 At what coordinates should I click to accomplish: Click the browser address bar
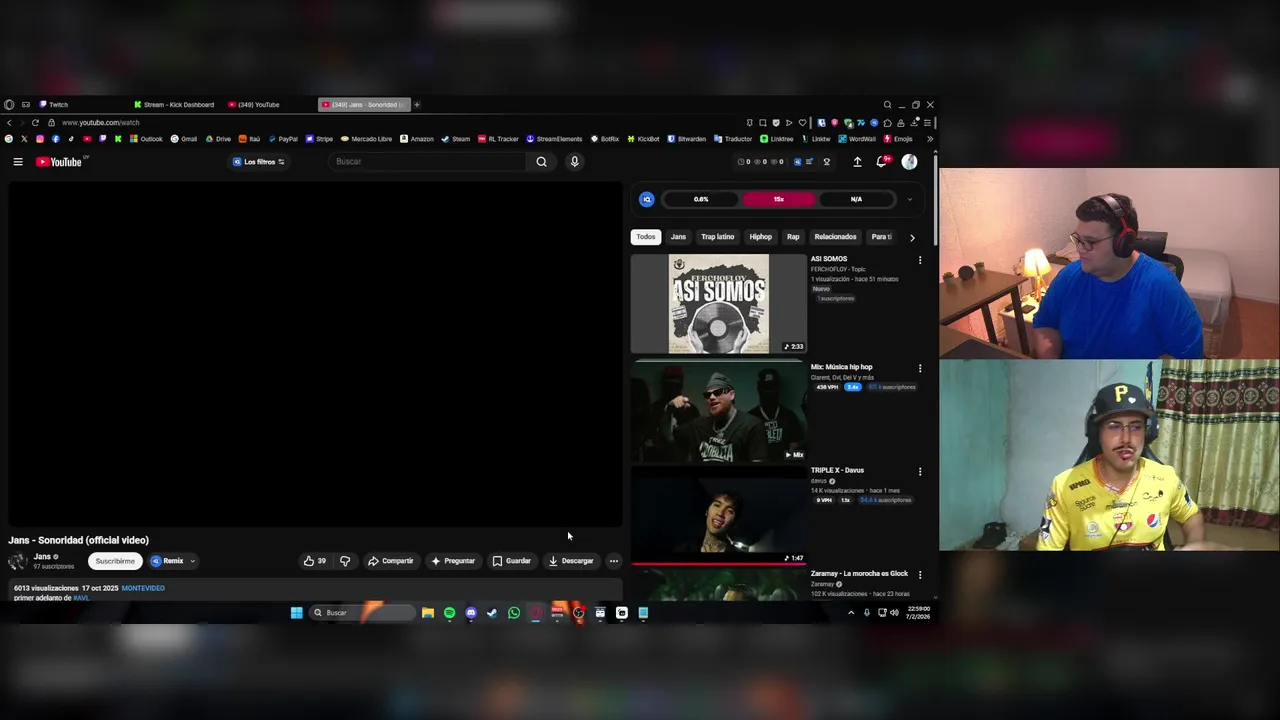400,122
